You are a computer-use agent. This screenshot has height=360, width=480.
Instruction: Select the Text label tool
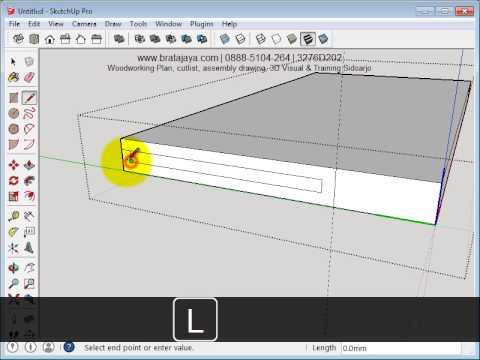(29, 232)
